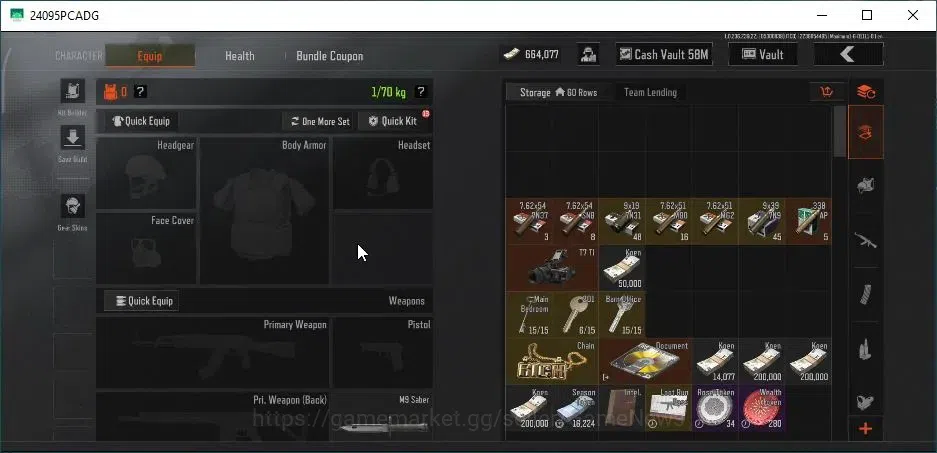Image resolution: width=937 pixels, height=453 pixels.
Task: Click the orange cart icon above storage
Action: coord(827,92)
